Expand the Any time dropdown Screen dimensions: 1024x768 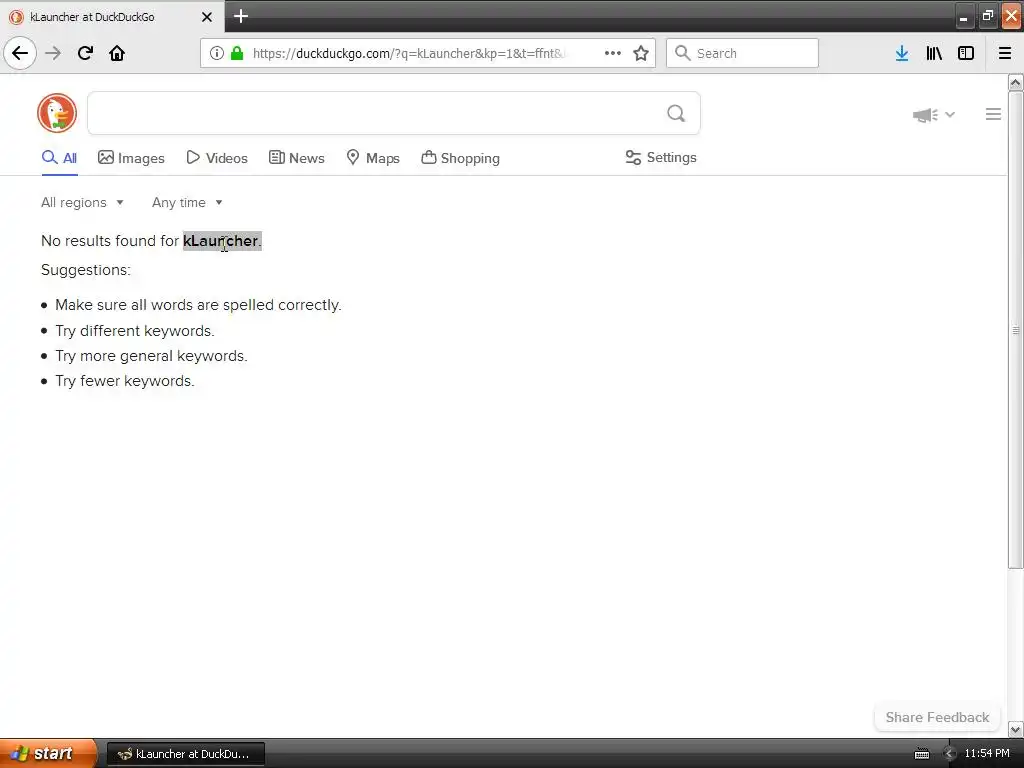pos(187,202)
